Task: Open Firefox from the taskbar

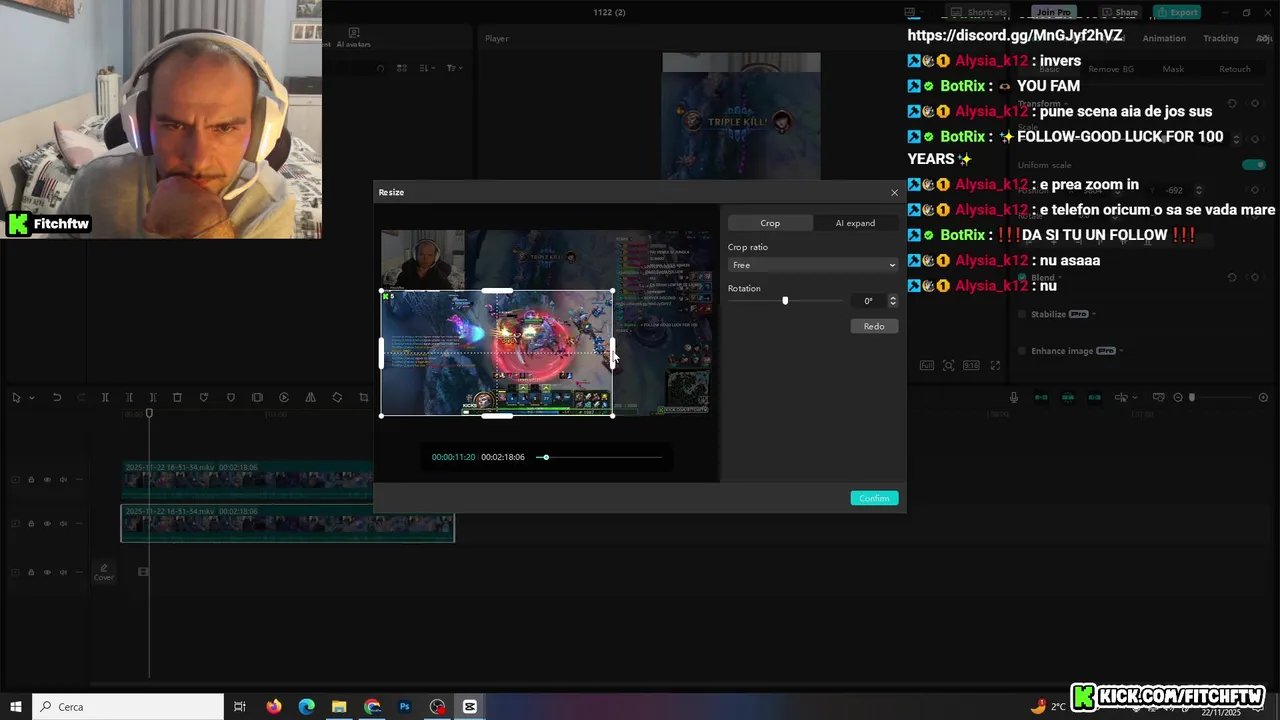Action: pyautogui.click(x=274, y=706)
